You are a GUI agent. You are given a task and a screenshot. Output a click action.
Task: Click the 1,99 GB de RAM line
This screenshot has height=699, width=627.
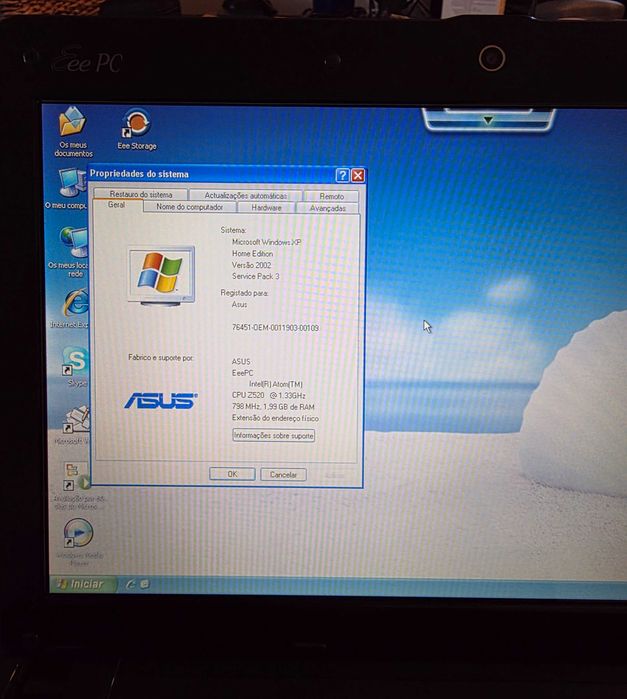click(x=273, y=407)
